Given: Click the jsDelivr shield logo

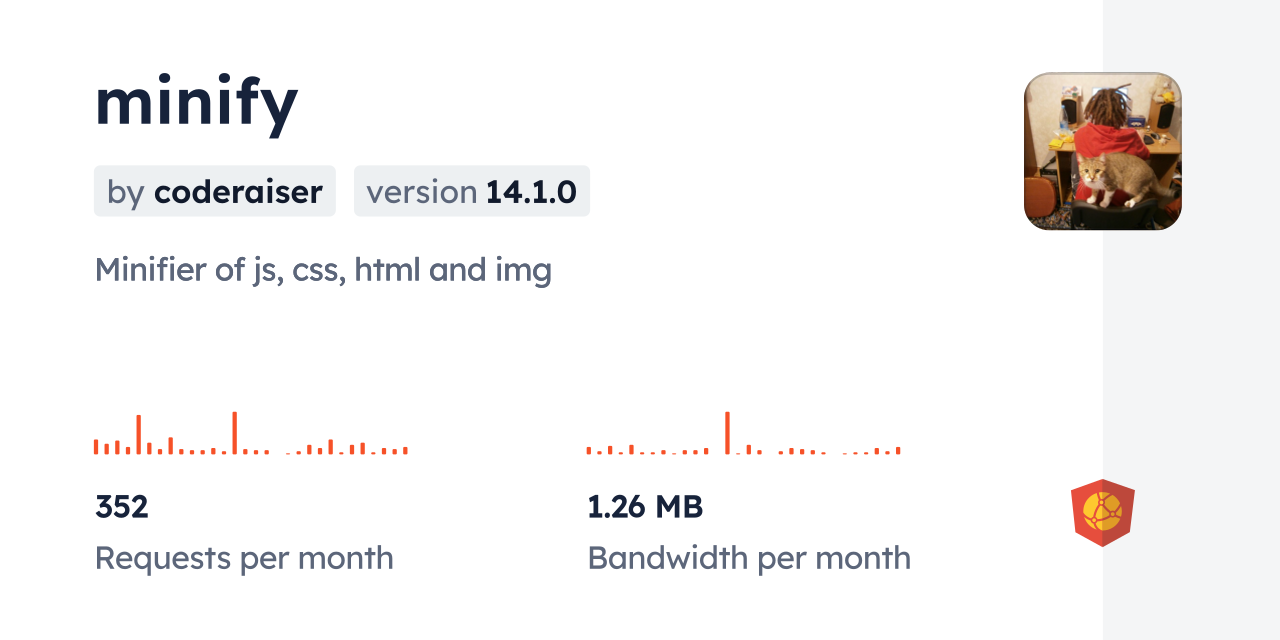Looking at the screenshot, I should click(x=1102, y=513).
